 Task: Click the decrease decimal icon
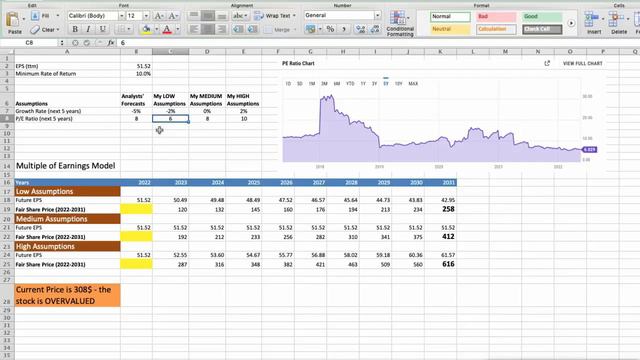coord(375,29)
